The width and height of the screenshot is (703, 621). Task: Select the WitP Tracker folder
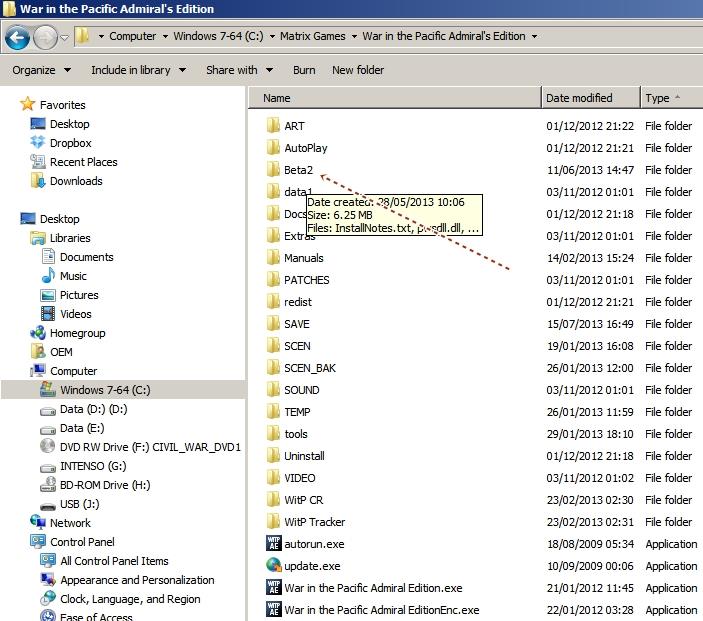pos(306,522)
